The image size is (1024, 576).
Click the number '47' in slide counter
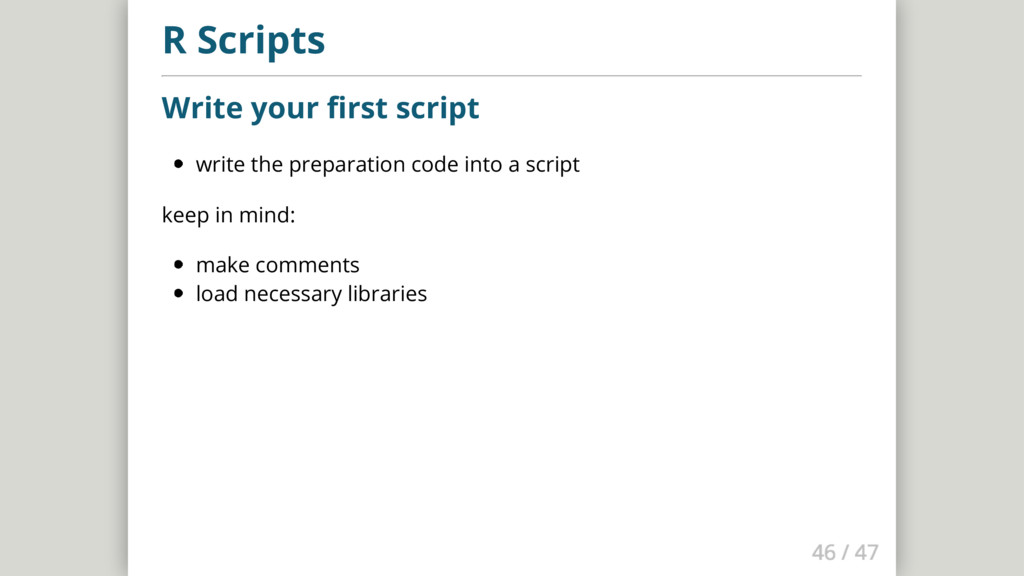(x=866, y=552)
